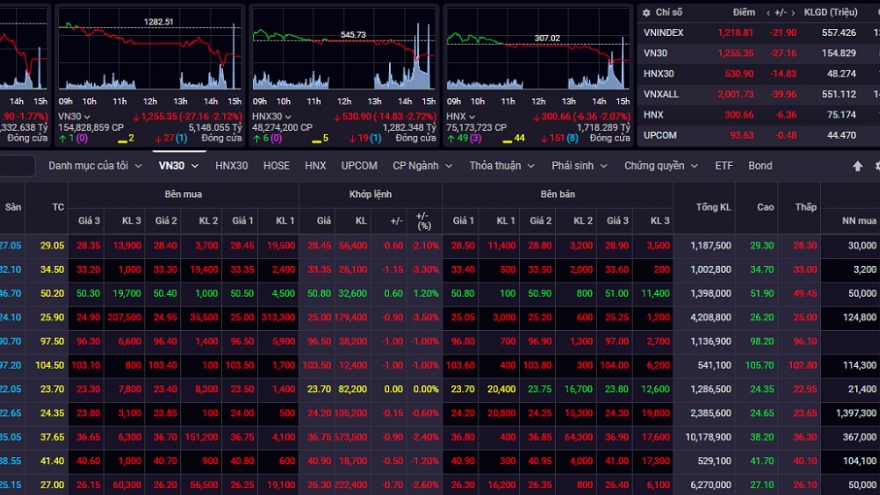This screenshot has width=880, height=495.
Task: Click left arrow beside +/- column header
Action: (x=767, y=12)
